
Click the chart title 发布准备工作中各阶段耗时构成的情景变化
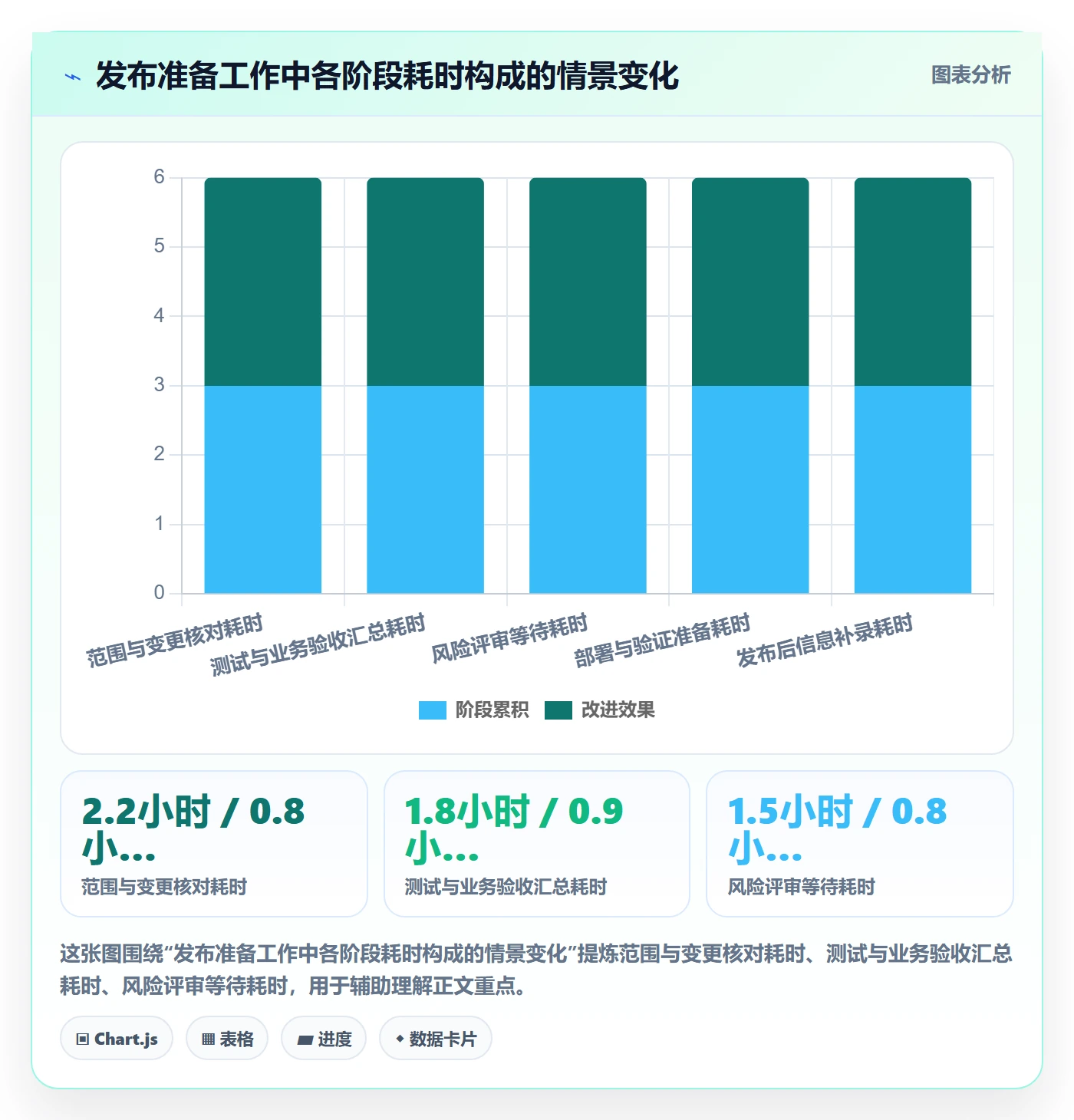click(x=387, y=76)
